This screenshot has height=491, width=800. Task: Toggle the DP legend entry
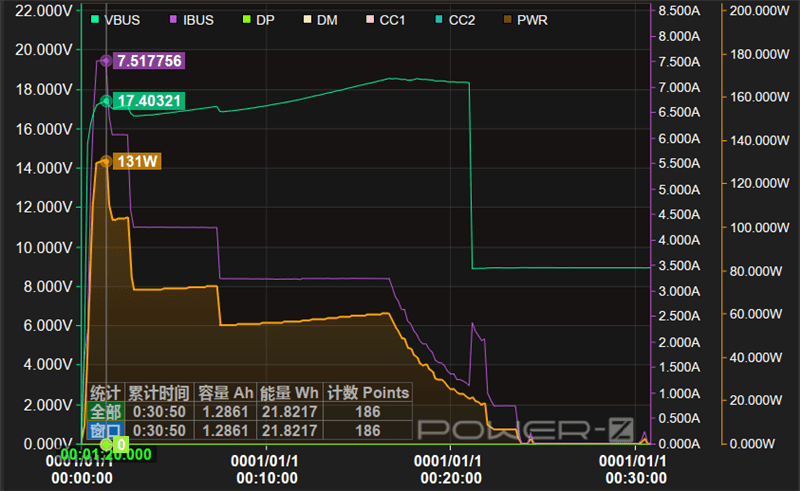[259, 20]
